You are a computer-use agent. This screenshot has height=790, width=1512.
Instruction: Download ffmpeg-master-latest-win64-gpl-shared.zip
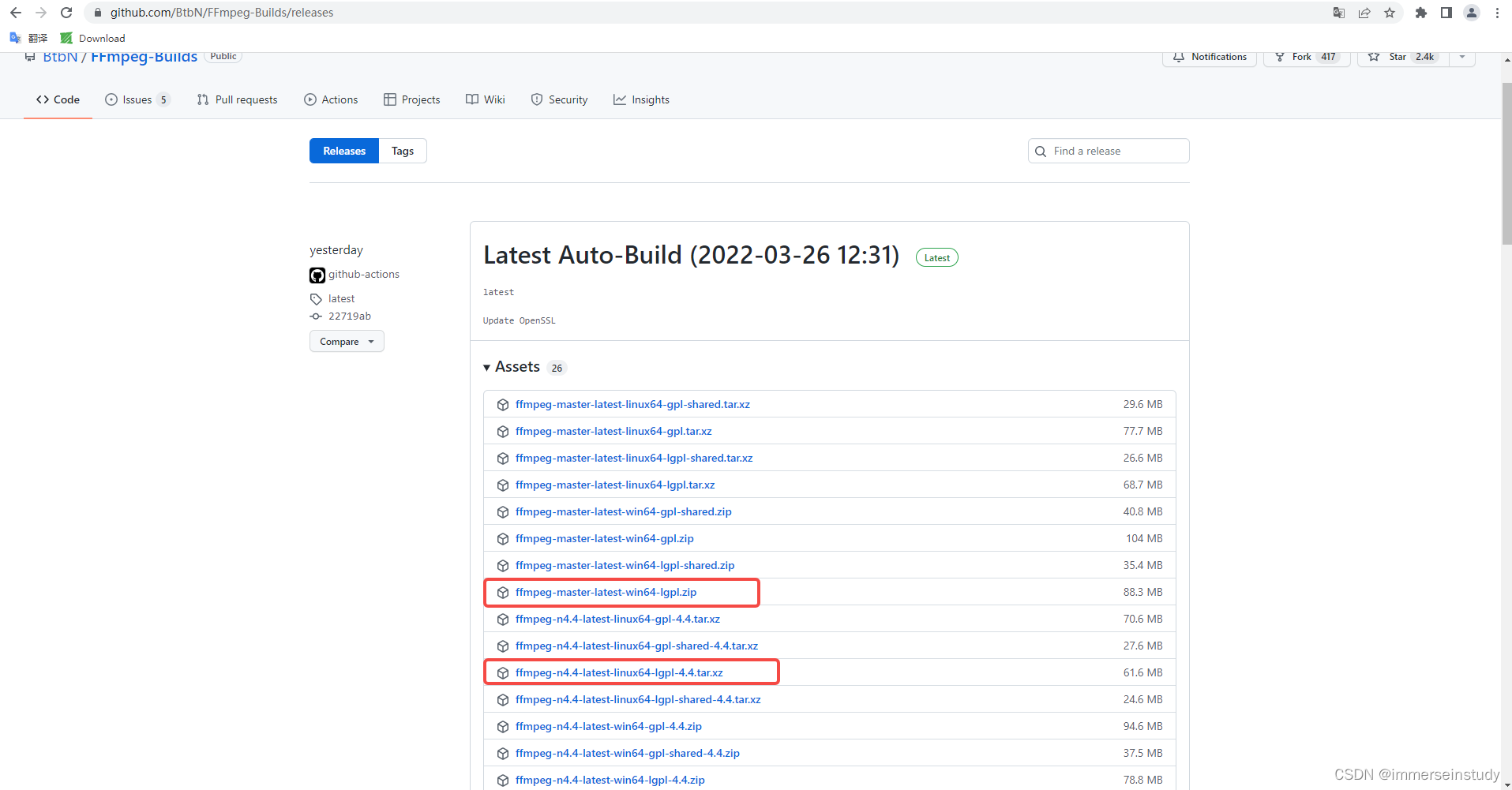pyautogui.click(x=624, y=511)
